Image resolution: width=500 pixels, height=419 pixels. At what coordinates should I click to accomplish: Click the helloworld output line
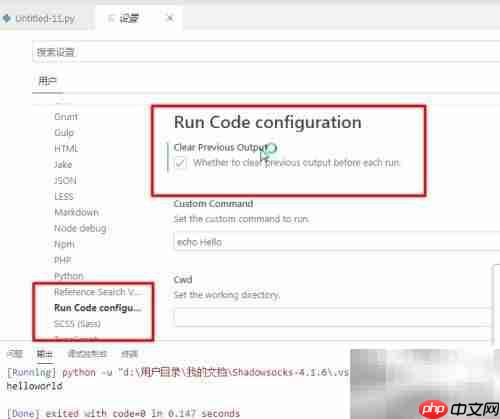click(x=34, y=386)
